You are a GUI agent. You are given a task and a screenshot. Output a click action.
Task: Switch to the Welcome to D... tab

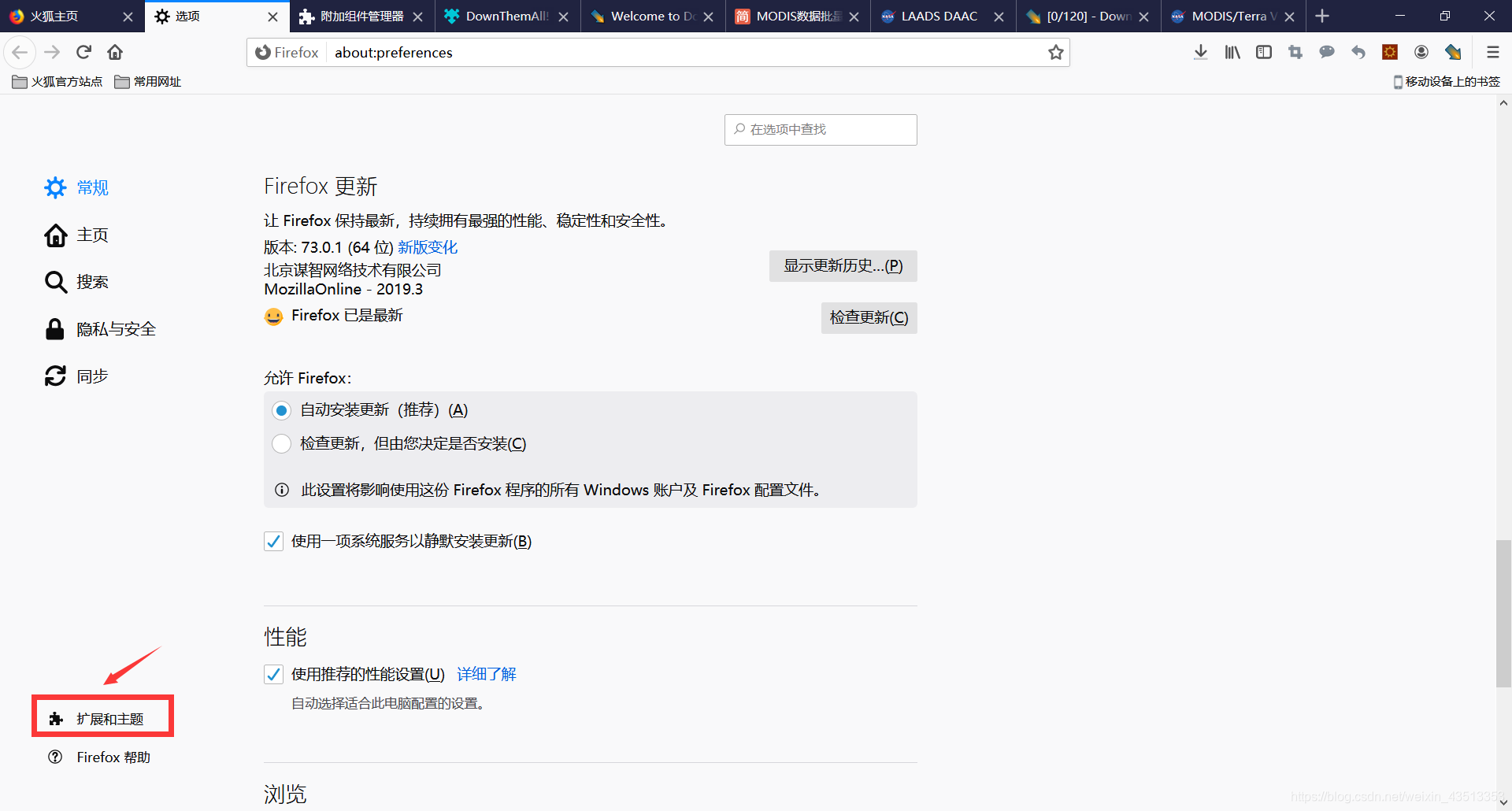[x=652, y=16]
